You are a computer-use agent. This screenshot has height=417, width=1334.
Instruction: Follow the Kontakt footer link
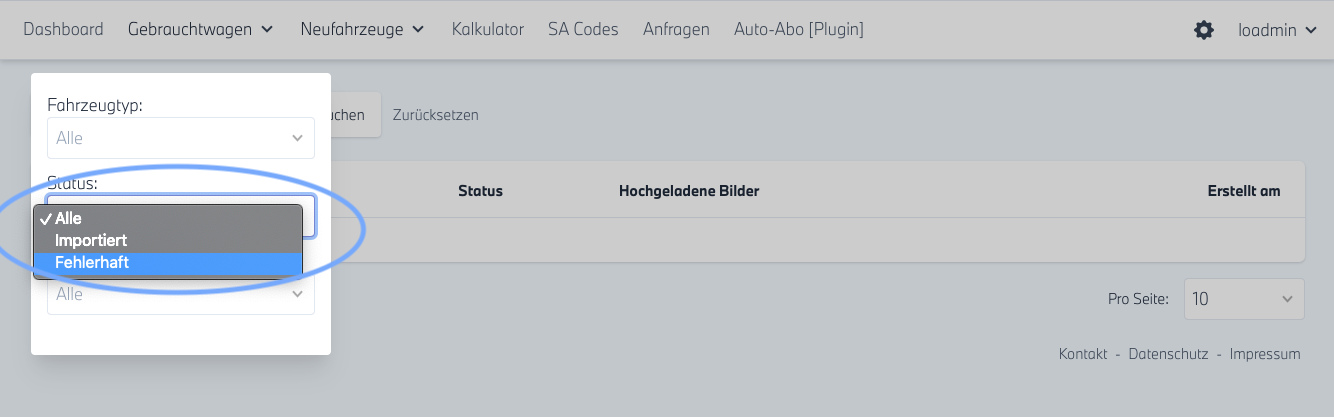tap(1083, 354)
